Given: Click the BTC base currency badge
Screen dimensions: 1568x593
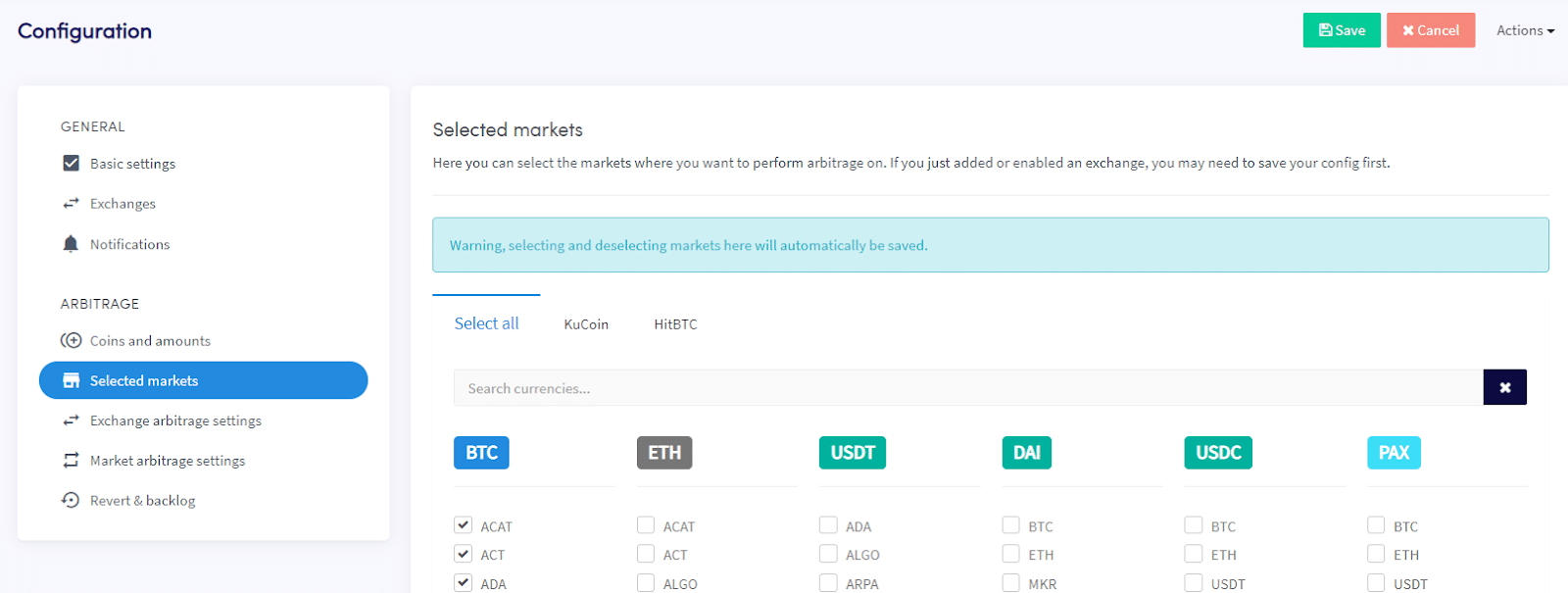Looking at the screenshot, I should (481, 452).
